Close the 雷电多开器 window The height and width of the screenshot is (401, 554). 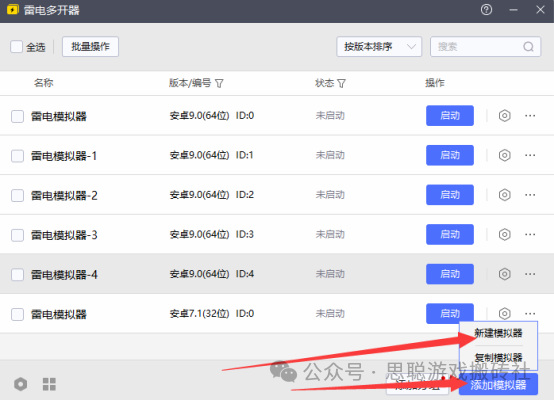tap(540, 10)
